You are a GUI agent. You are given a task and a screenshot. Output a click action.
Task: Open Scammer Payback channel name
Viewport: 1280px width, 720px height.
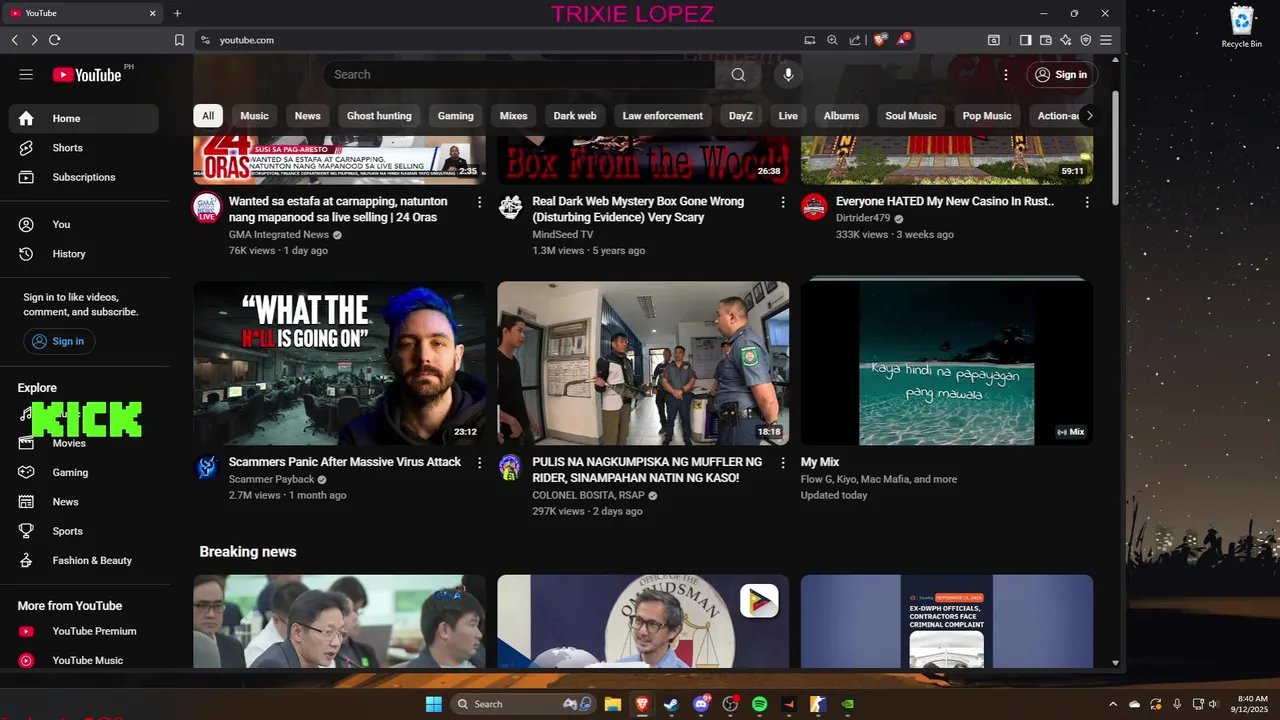pos(271,480)
